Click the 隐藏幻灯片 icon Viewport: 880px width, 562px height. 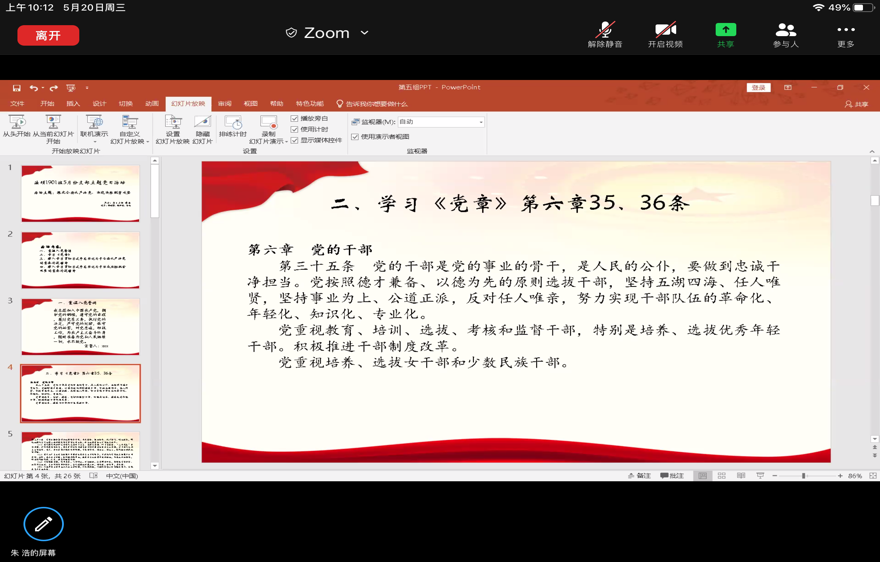(x=202, y=123)
